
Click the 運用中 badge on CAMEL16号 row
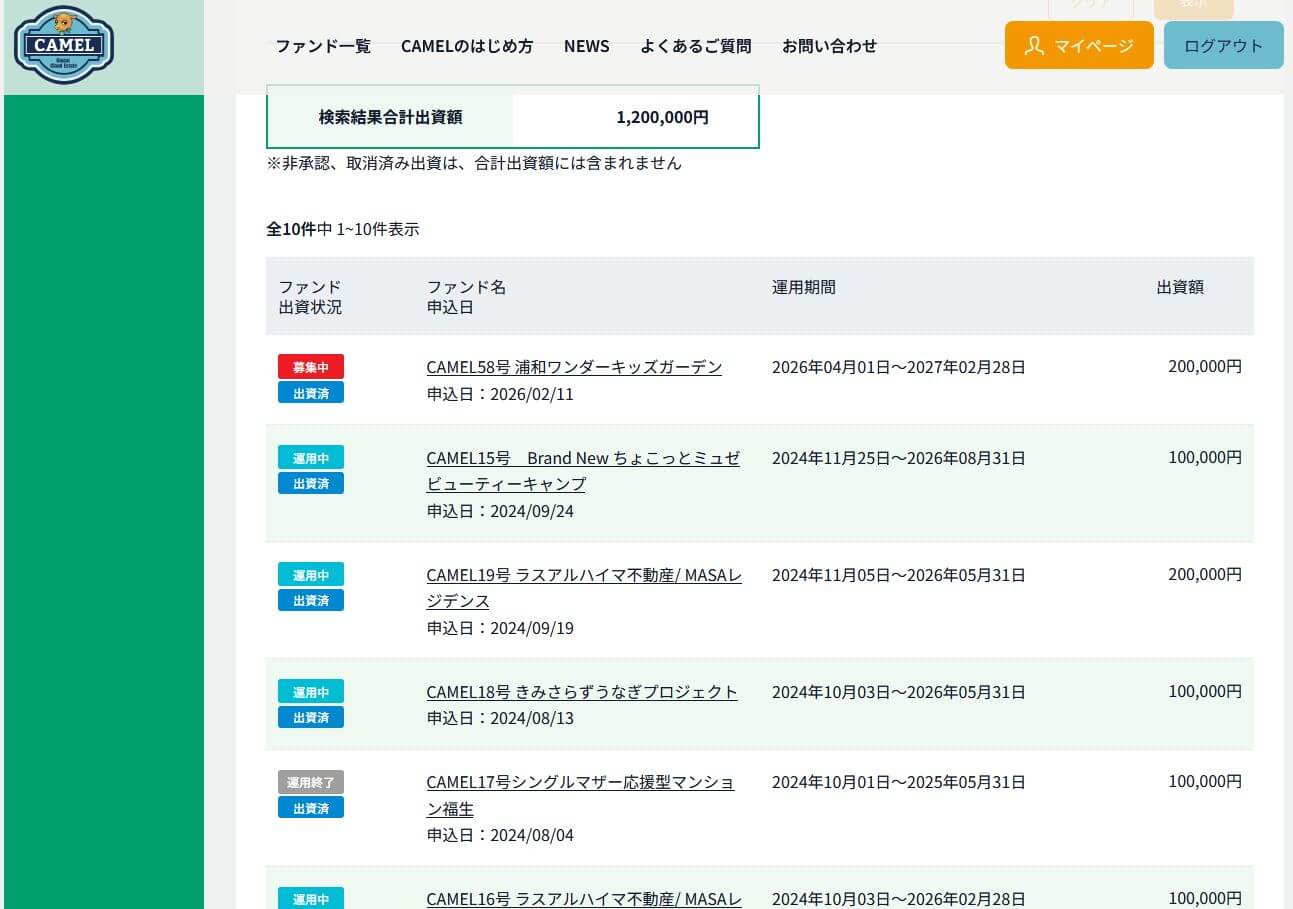(310, 899)
